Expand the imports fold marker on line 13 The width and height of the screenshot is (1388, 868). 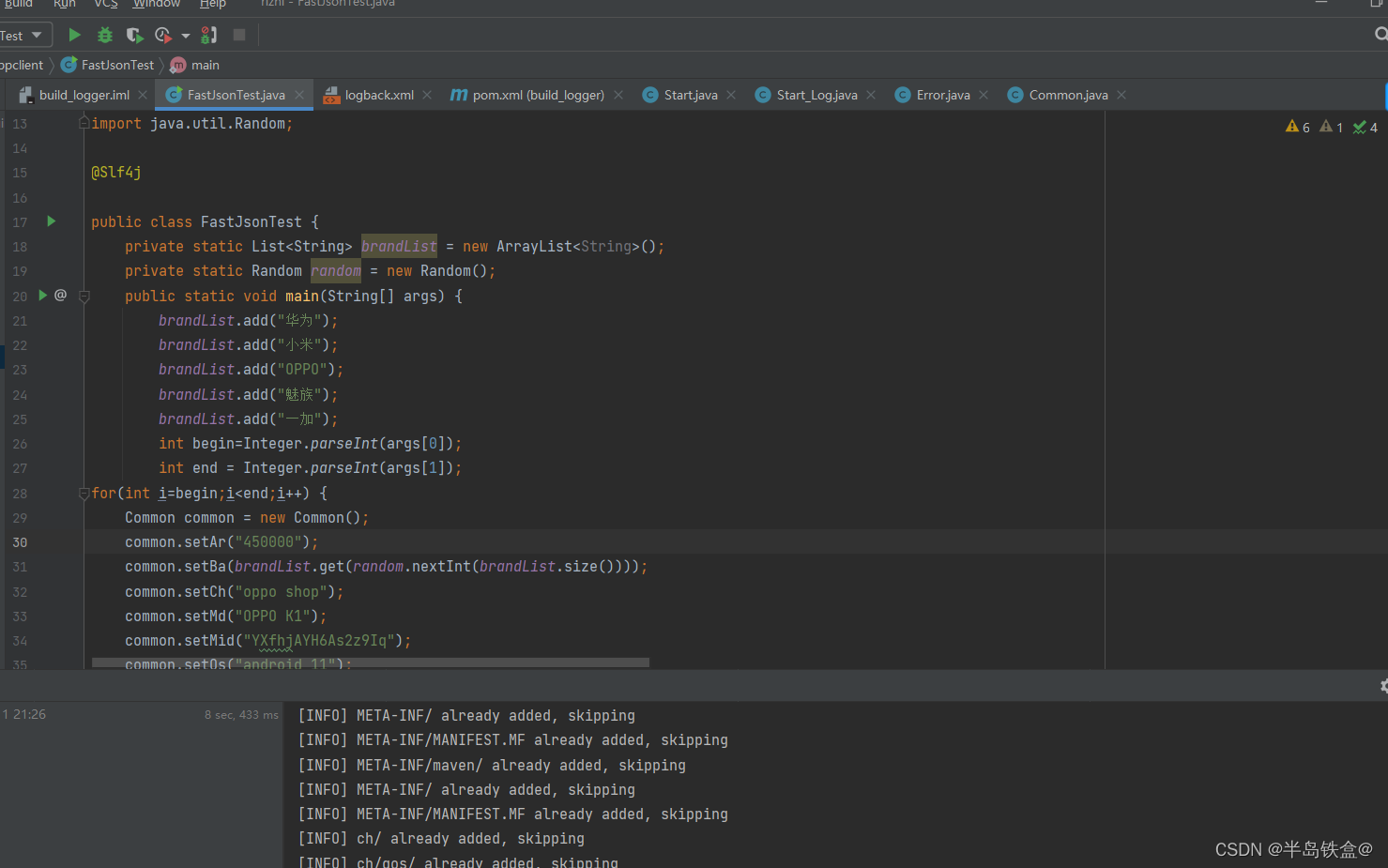coord(84,123)
